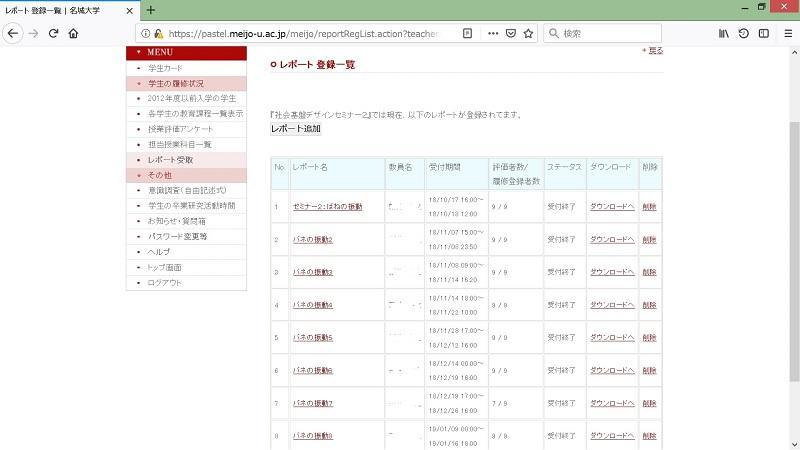The height and width of the screenshot is (450, 800).
Task: Click 削除 link for バネの振動3 row
Action: pyautogui.click(x=649, y=272)
